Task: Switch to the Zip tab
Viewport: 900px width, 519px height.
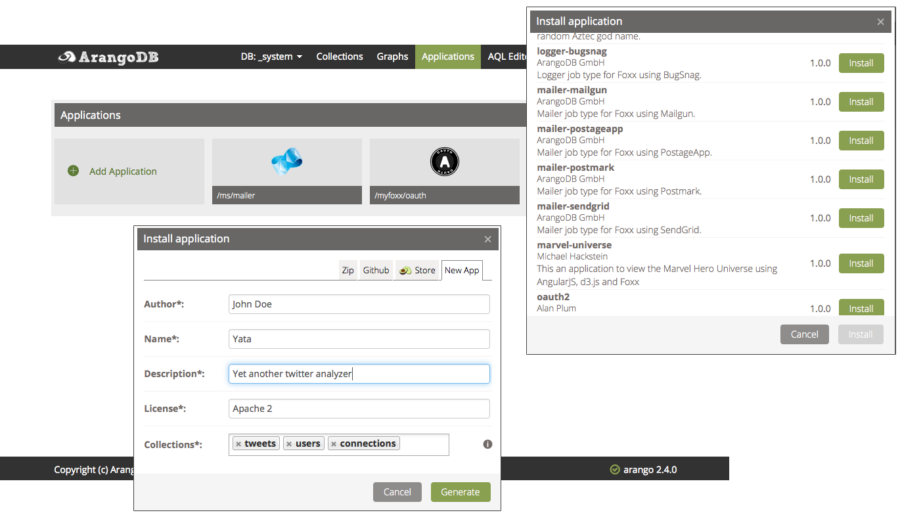Action: pyautogui.click(x=348, y=270)
